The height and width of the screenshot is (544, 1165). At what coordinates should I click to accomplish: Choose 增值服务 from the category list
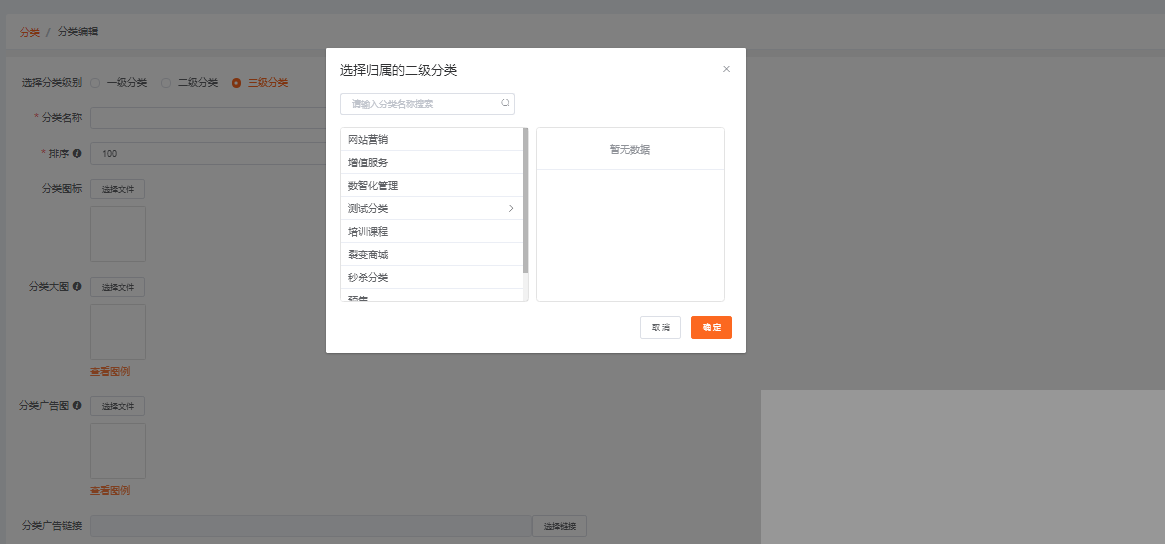point(368,162)
